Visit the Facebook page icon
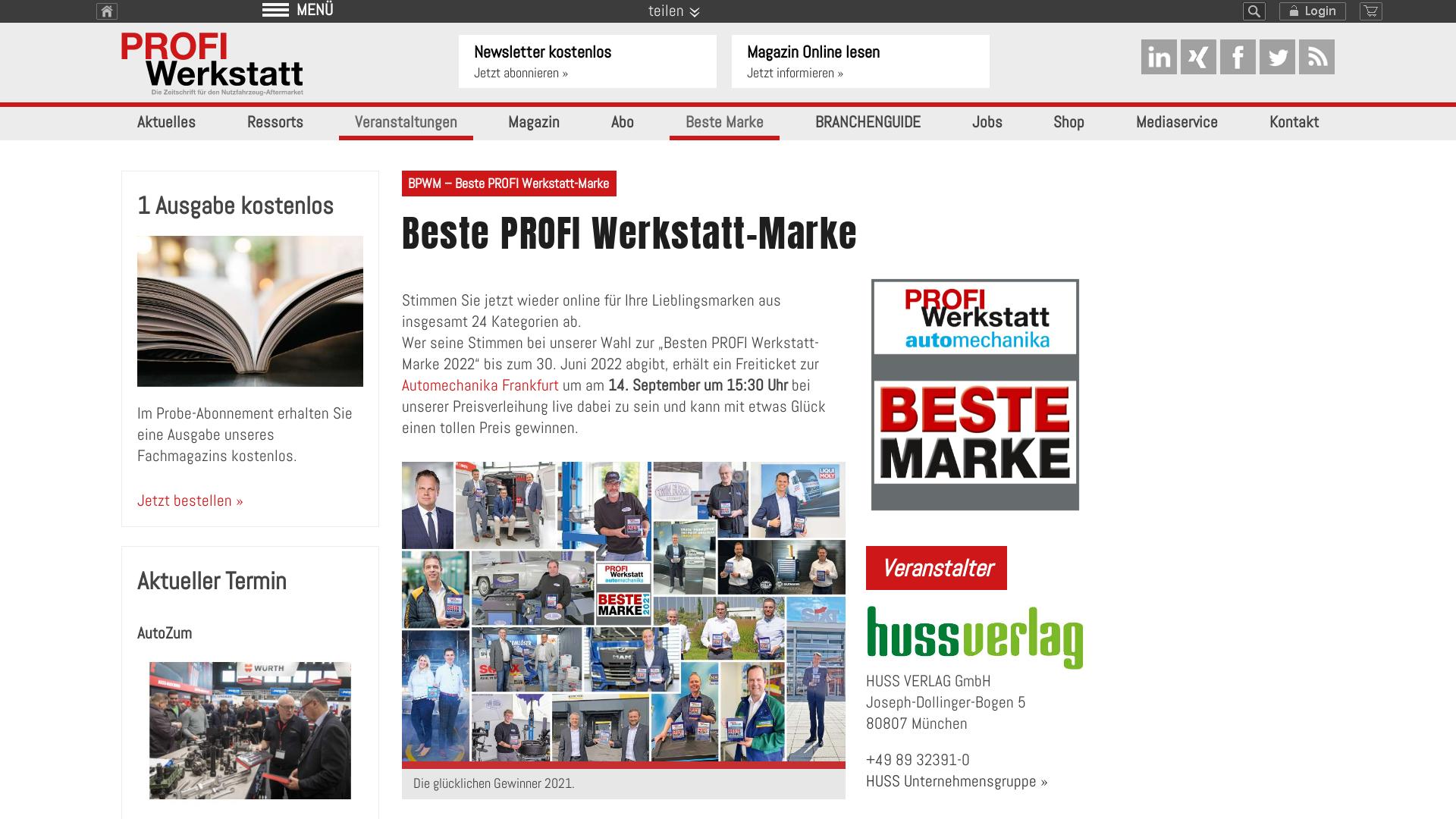The width and height of the screenshot is (1456, 819). 1238,57
